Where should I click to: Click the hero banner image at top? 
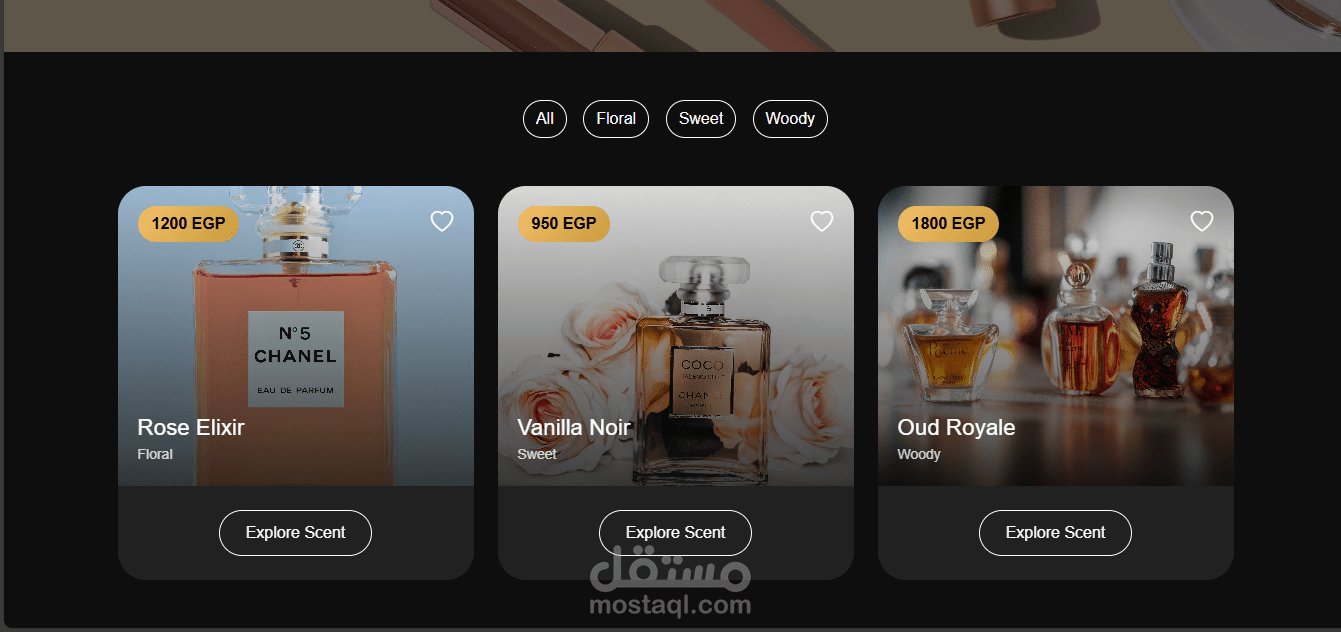[672, 25]
